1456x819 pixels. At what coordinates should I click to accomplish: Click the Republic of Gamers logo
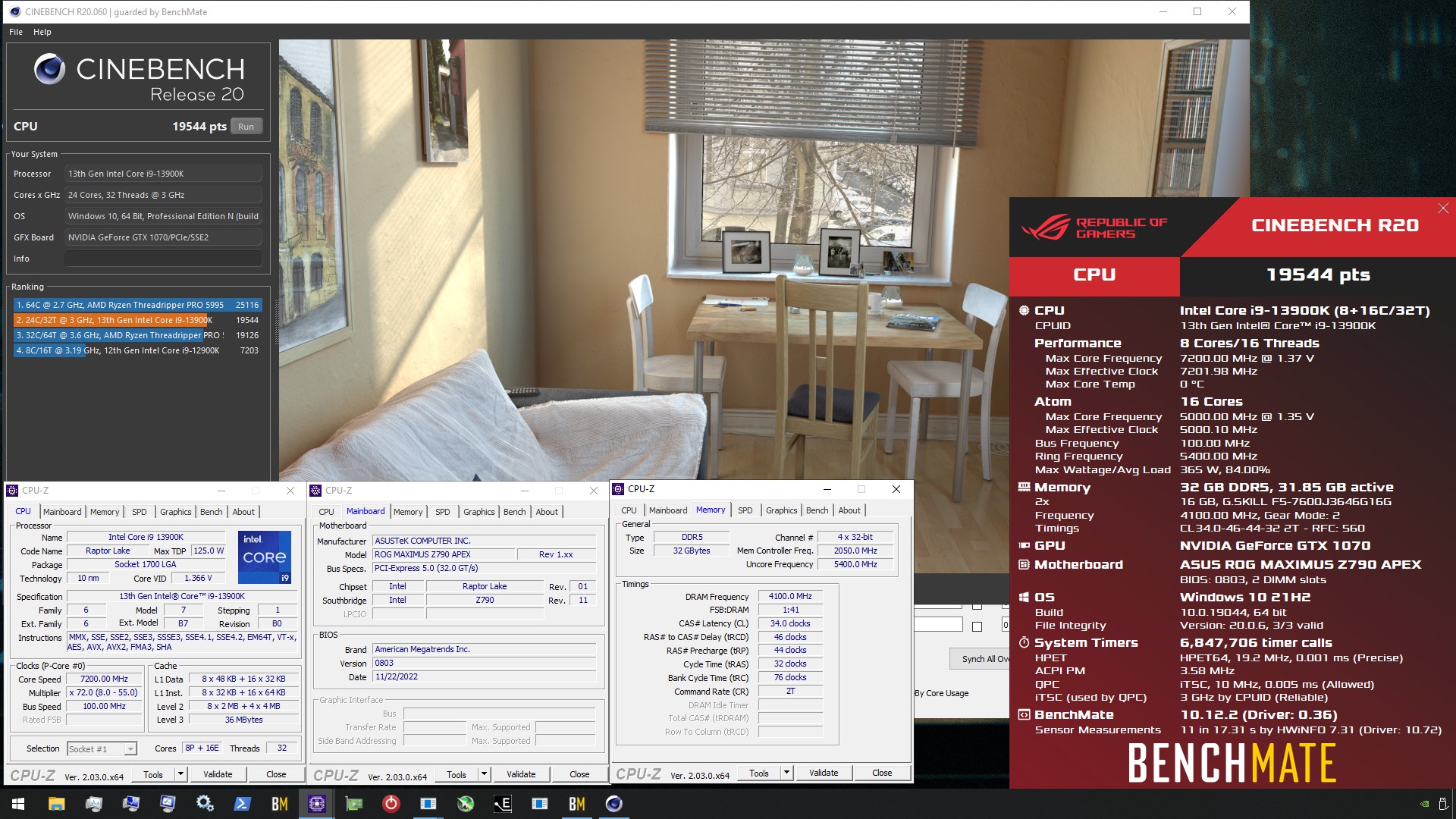[x=1094, y=227]
